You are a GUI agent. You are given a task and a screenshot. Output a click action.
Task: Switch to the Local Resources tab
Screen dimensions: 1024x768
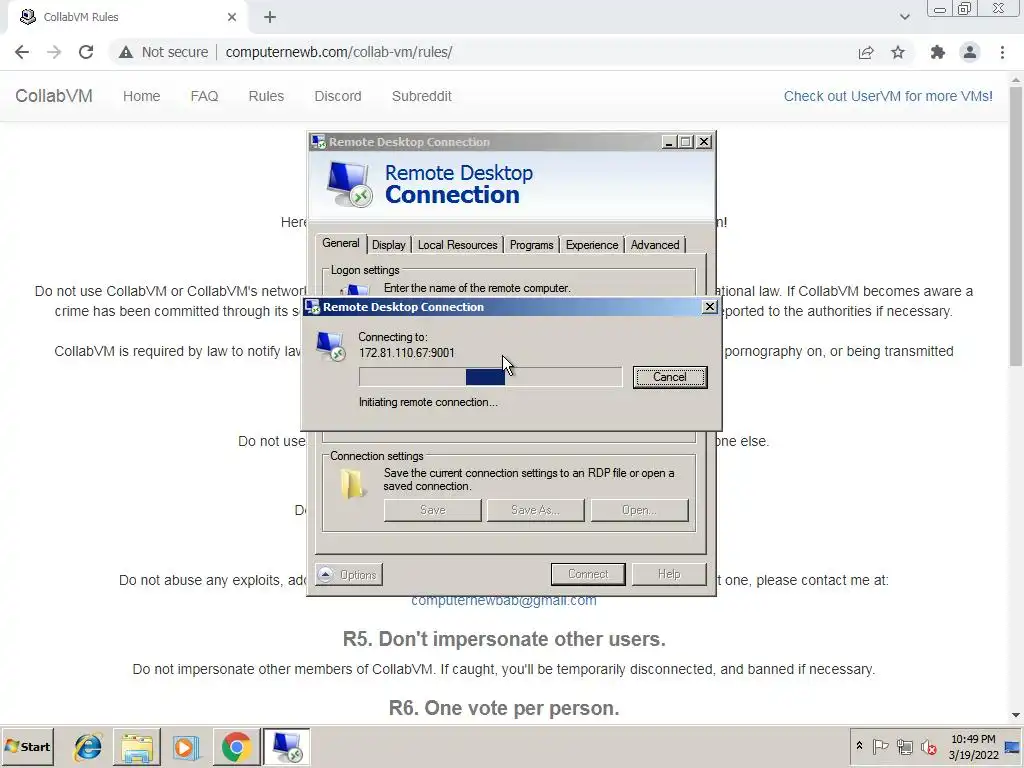pos(457,245)
